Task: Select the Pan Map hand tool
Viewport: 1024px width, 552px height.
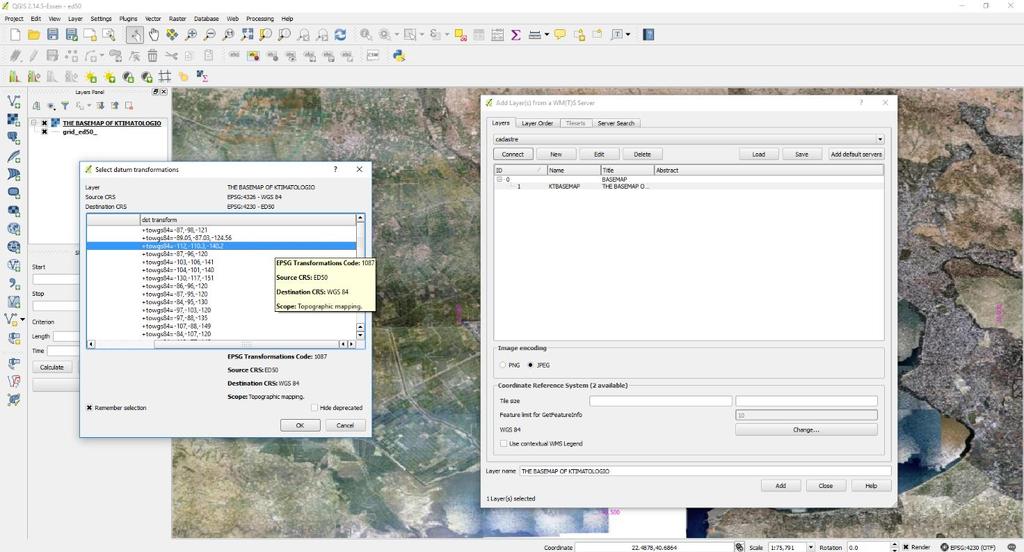Action: pyautogui.click(x=153, y=35)
